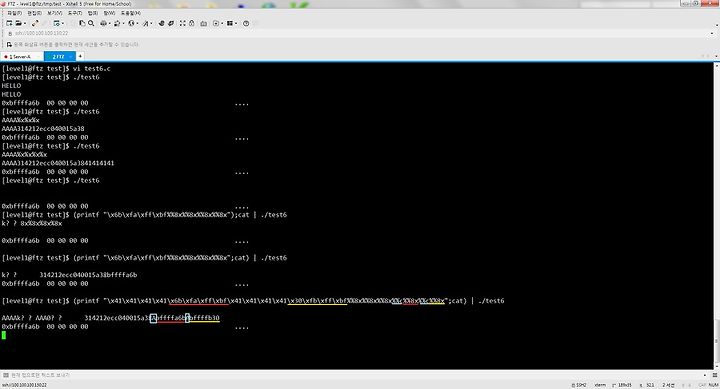Click the New Session toolbar icon
Image resolution: width=720 pixels, height=389 pixels.
click(x=9, y=23)
